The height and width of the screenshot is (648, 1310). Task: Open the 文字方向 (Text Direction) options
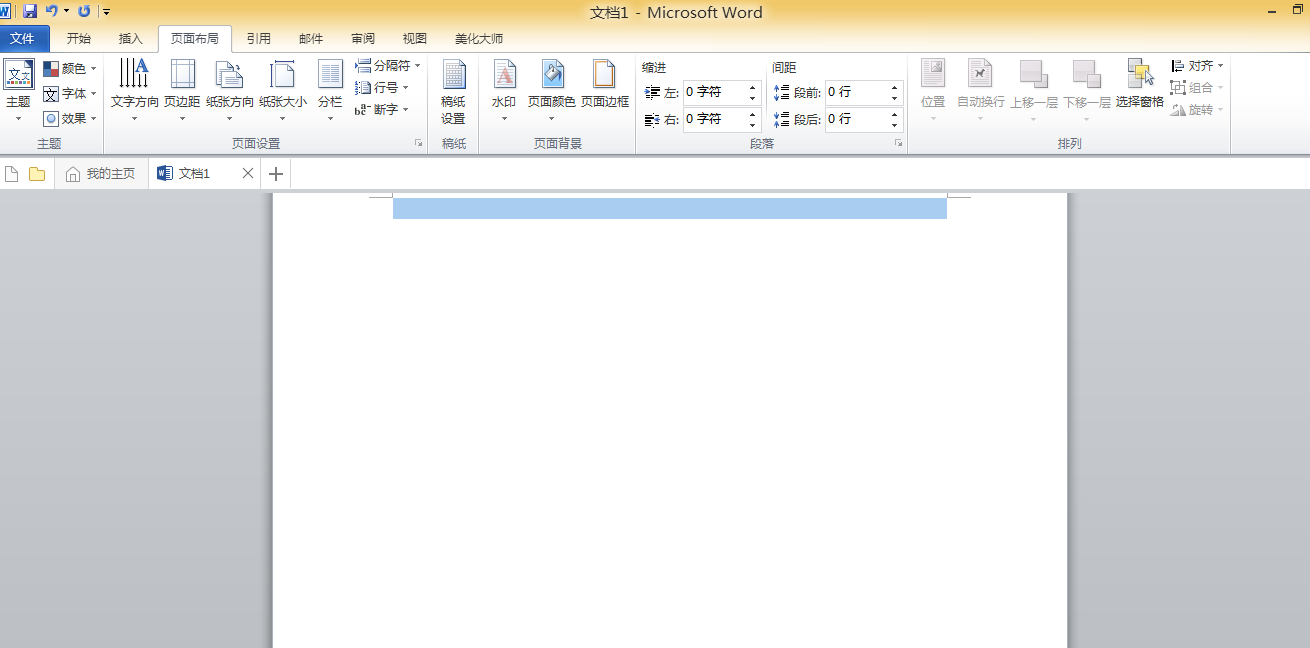[x=133, y=90]
